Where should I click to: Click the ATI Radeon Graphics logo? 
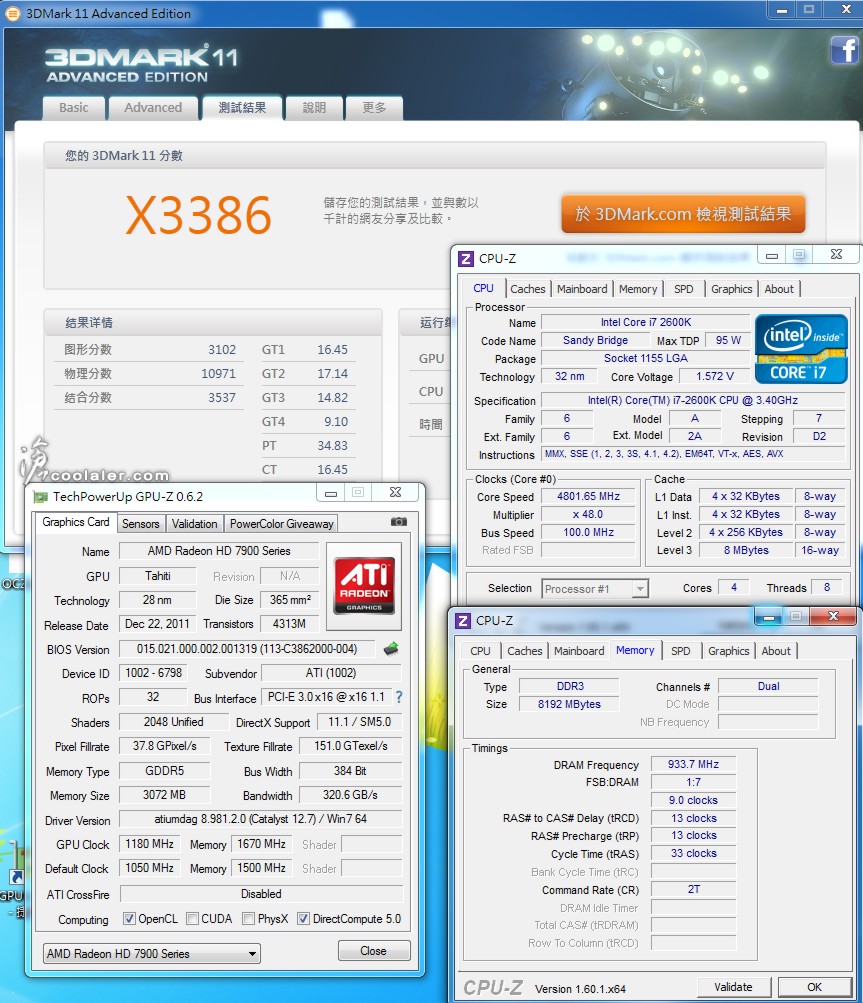[x=364, y=585]
